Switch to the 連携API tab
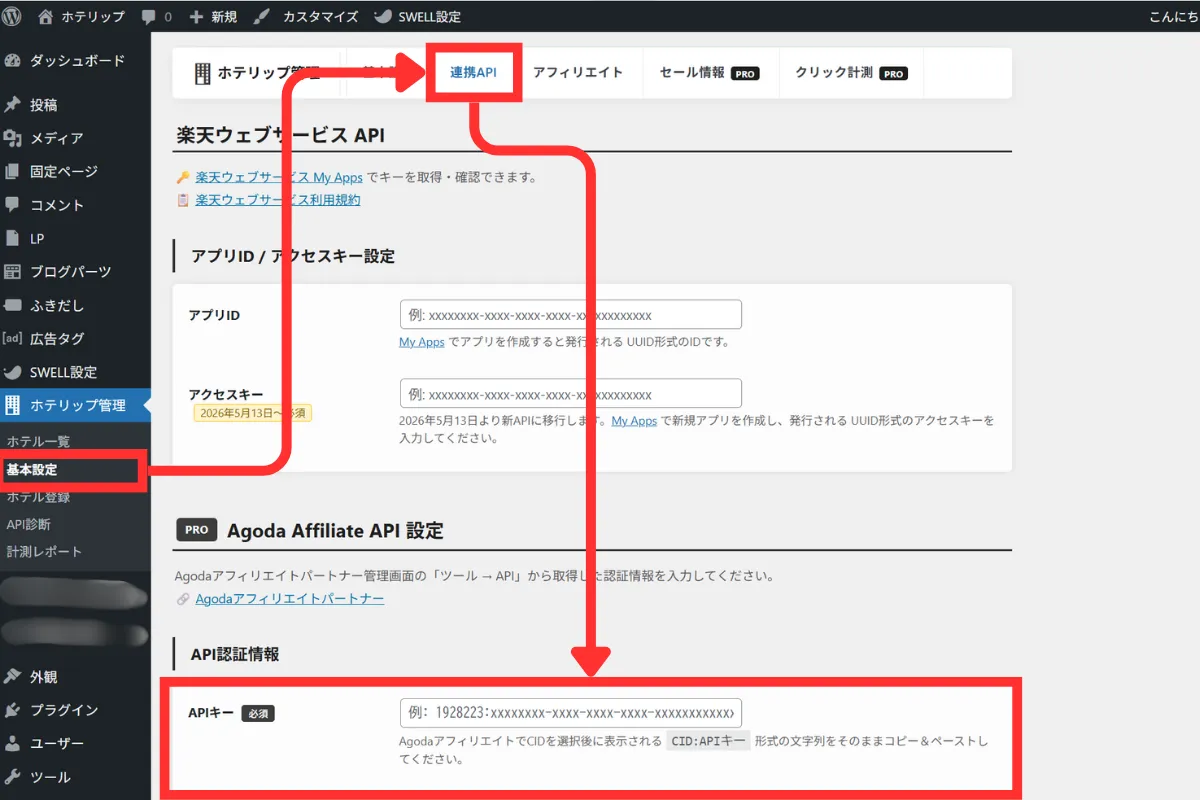The image size is (1200, 800). click(474, 72)
